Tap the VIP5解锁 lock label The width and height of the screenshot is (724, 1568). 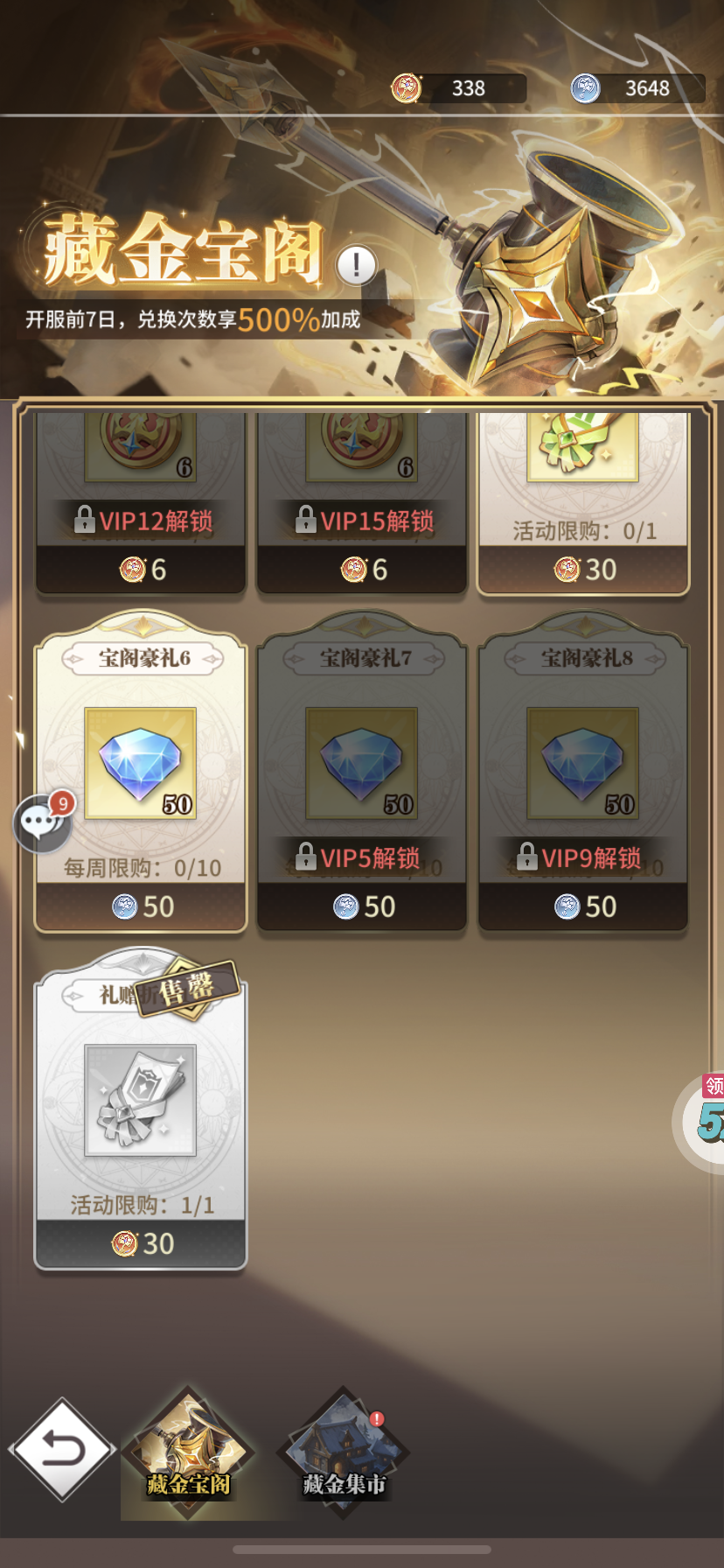359,857
